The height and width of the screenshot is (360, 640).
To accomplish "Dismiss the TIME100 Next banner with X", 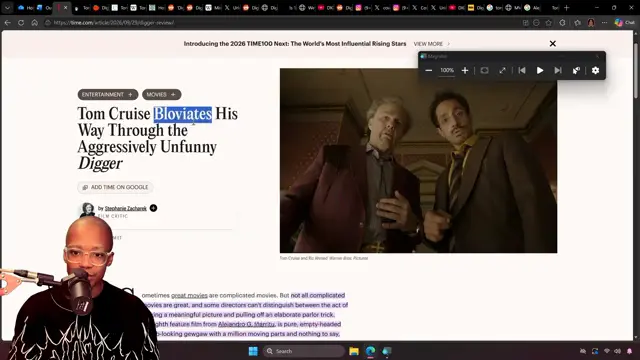I will pyautogui.click(x=553, y=44).
